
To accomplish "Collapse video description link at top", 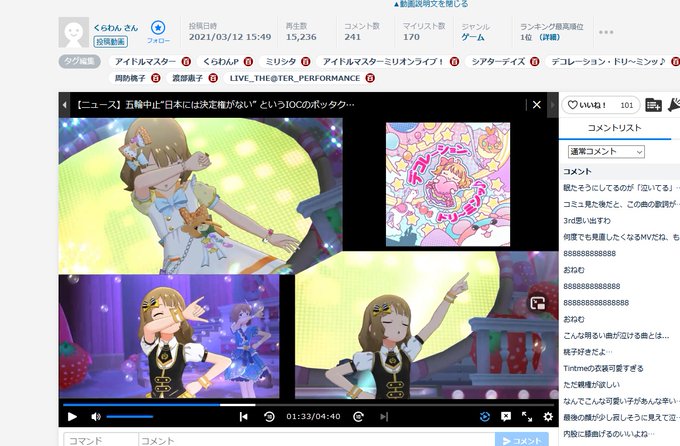I will [431, 4].
